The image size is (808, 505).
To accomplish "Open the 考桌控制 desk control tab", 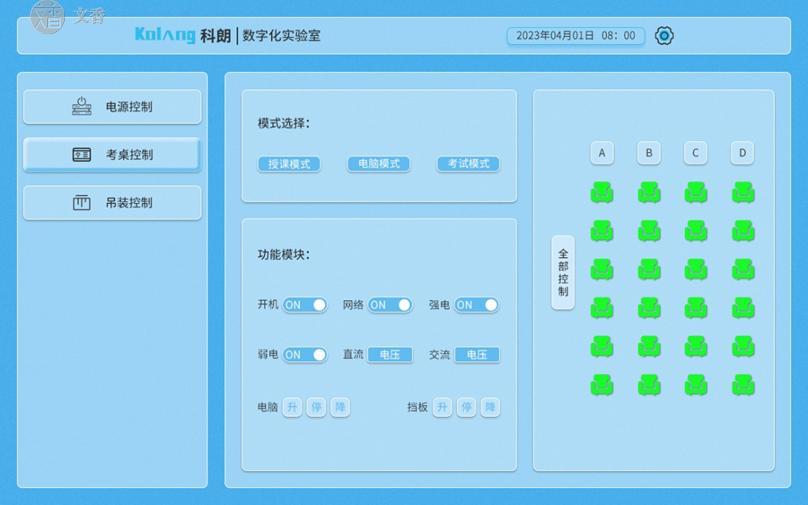I will click(x=112, y=155).
